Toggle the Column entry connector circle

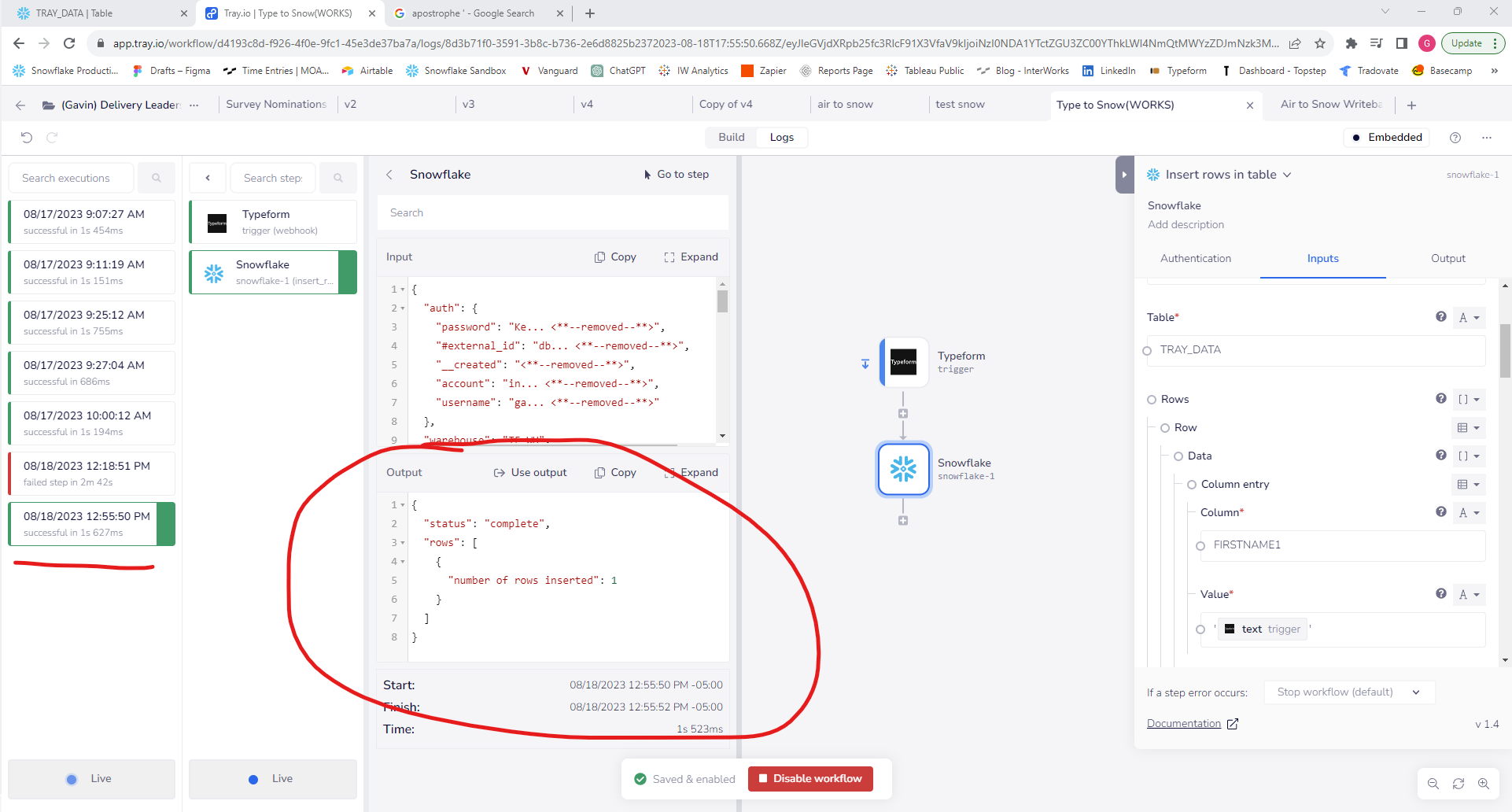[1192, 485]
